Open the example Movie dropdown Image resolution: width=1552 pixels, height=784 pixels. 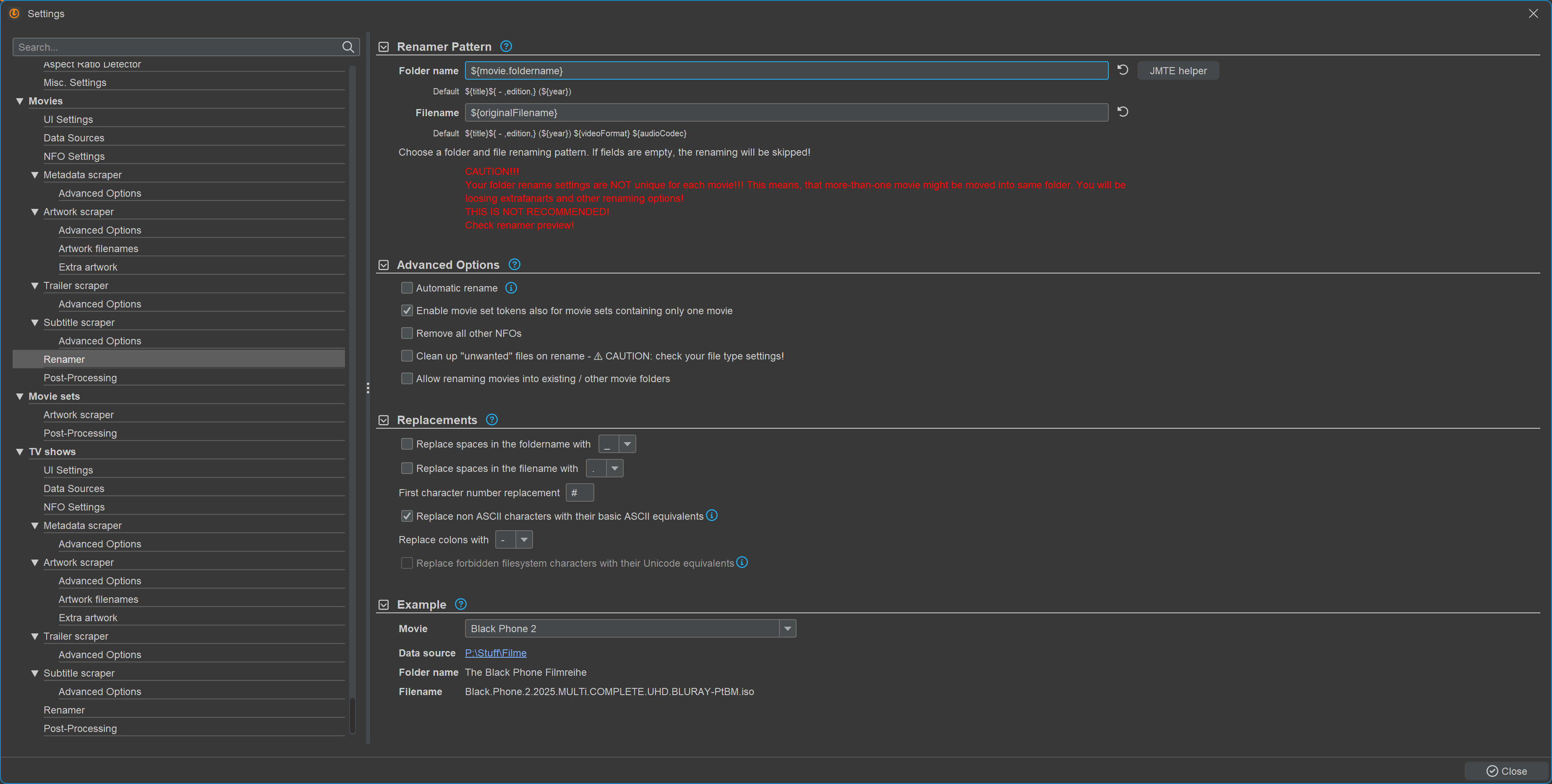click(x=787, y=629)
